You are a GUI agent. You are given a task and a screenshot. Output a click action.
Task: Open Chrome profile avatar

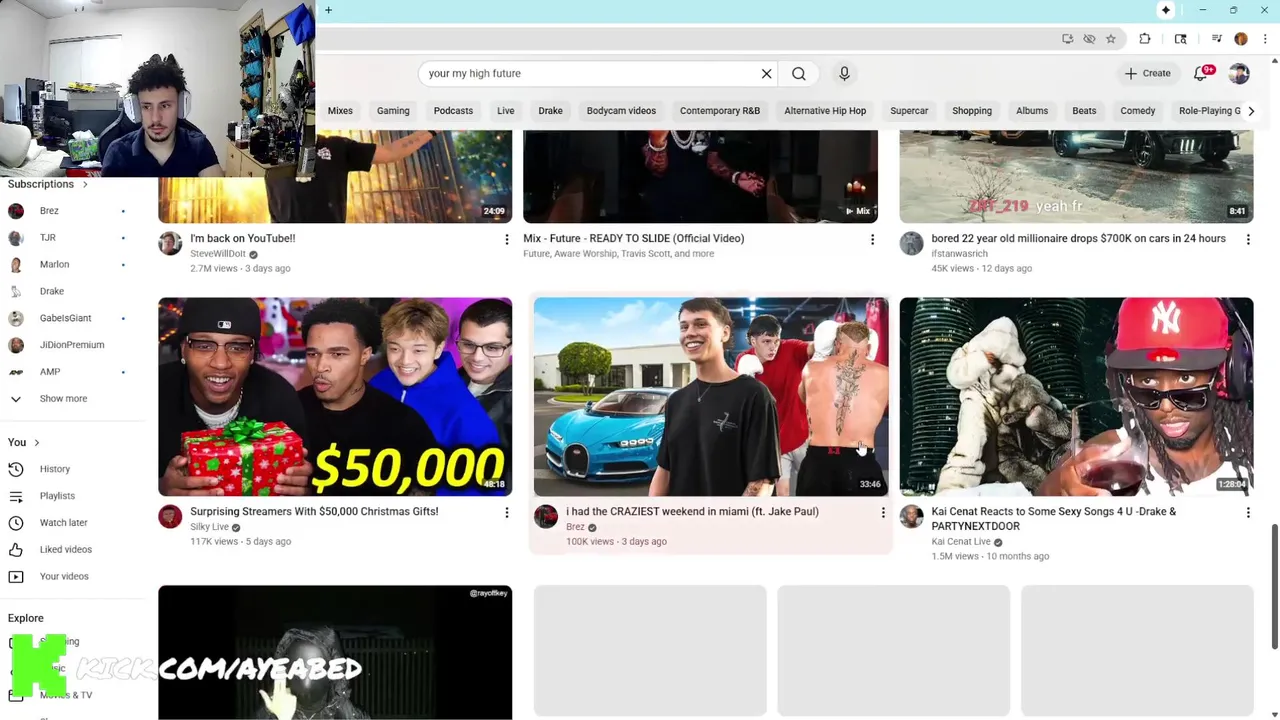click(x=1241, y=39)
